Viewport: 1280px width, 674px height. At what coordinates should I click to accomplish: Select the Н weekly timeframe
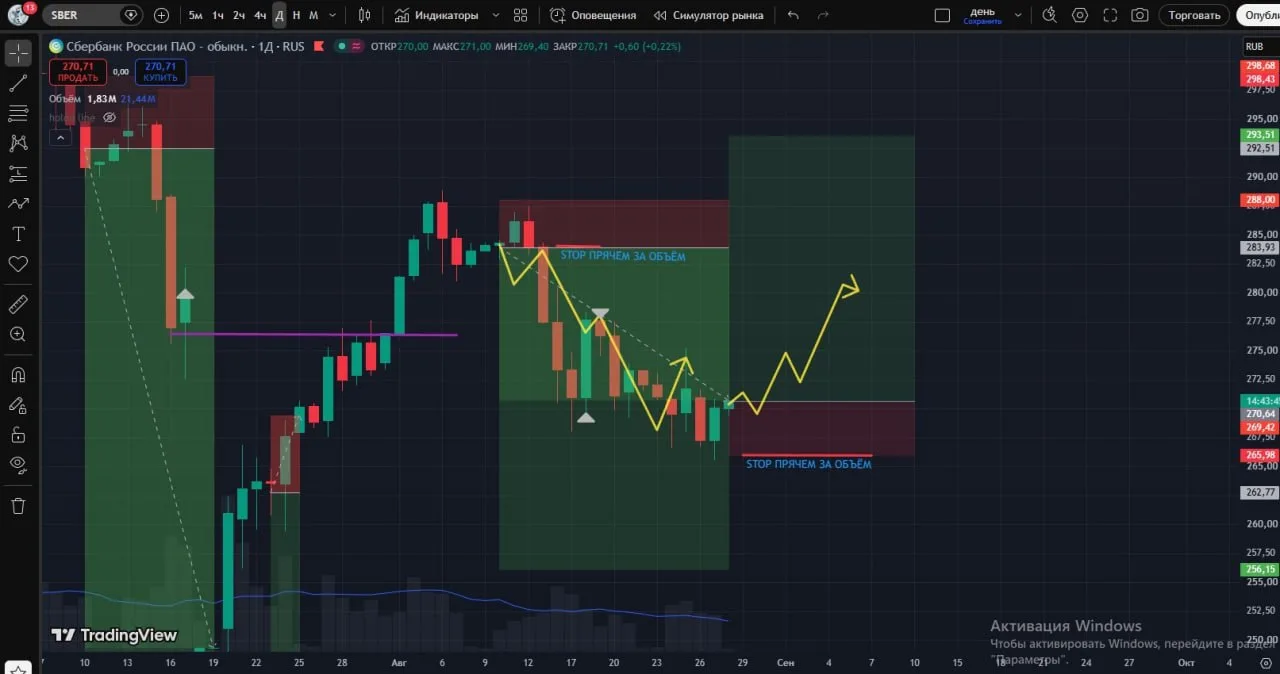click(296, 15)
